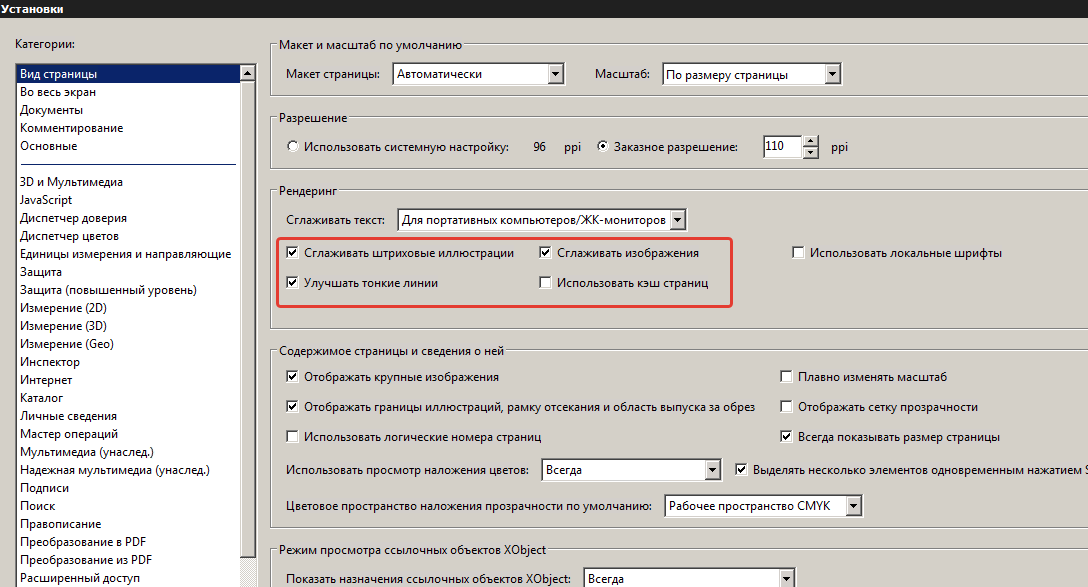
Task: Open the "Диспетчер доверия" category
Action: 74,218
